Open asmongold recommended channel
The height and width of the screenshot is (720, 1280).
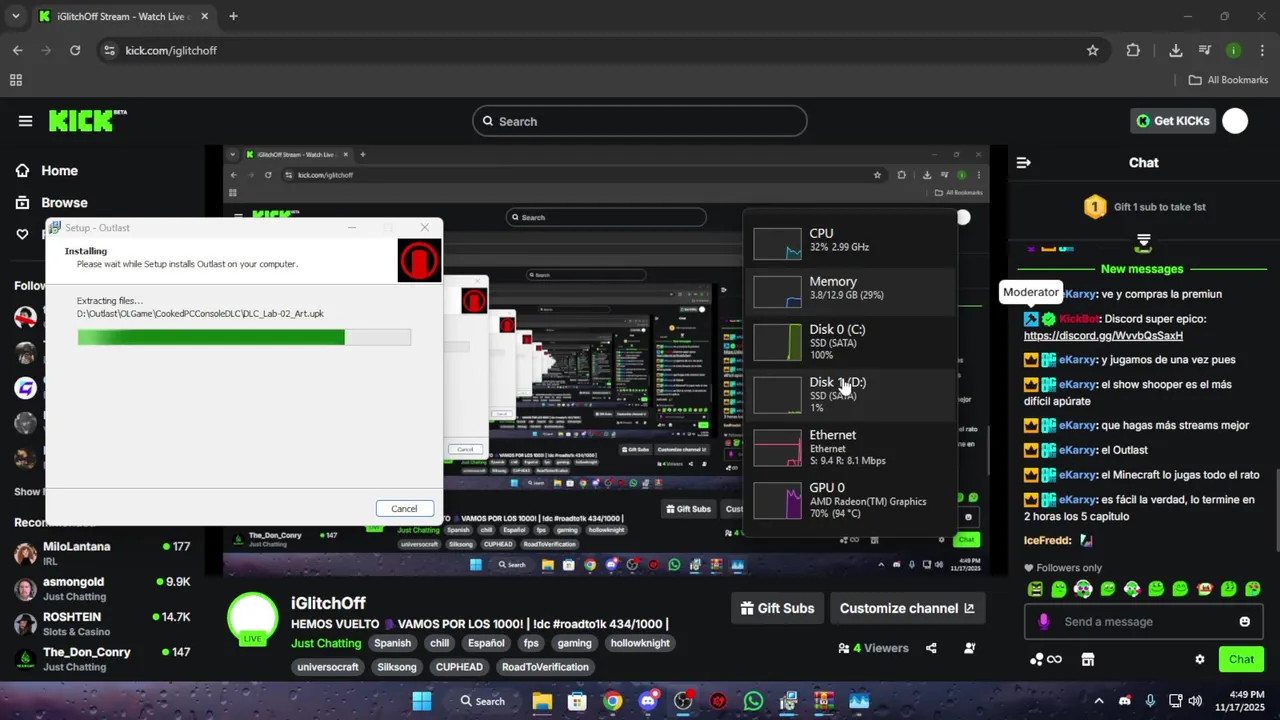pos(100,588)
